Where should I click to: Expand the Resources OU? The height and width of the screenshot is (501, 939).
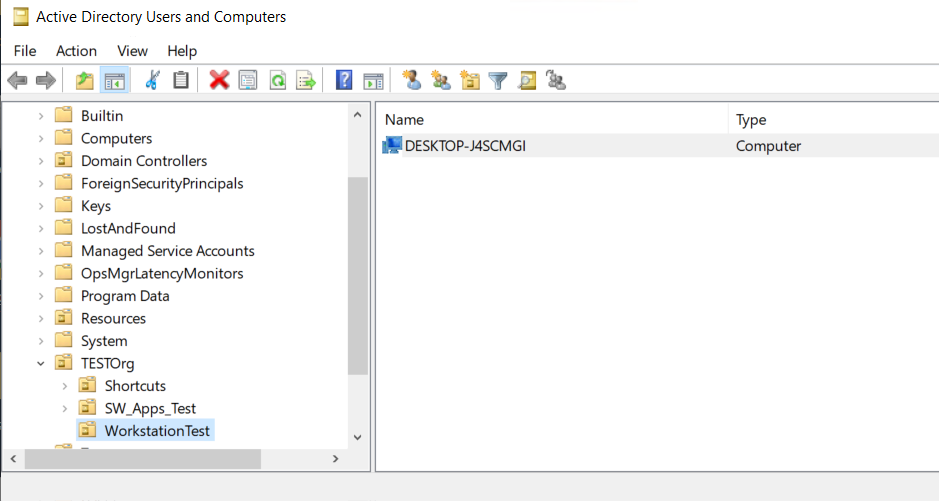pos(41,318)
